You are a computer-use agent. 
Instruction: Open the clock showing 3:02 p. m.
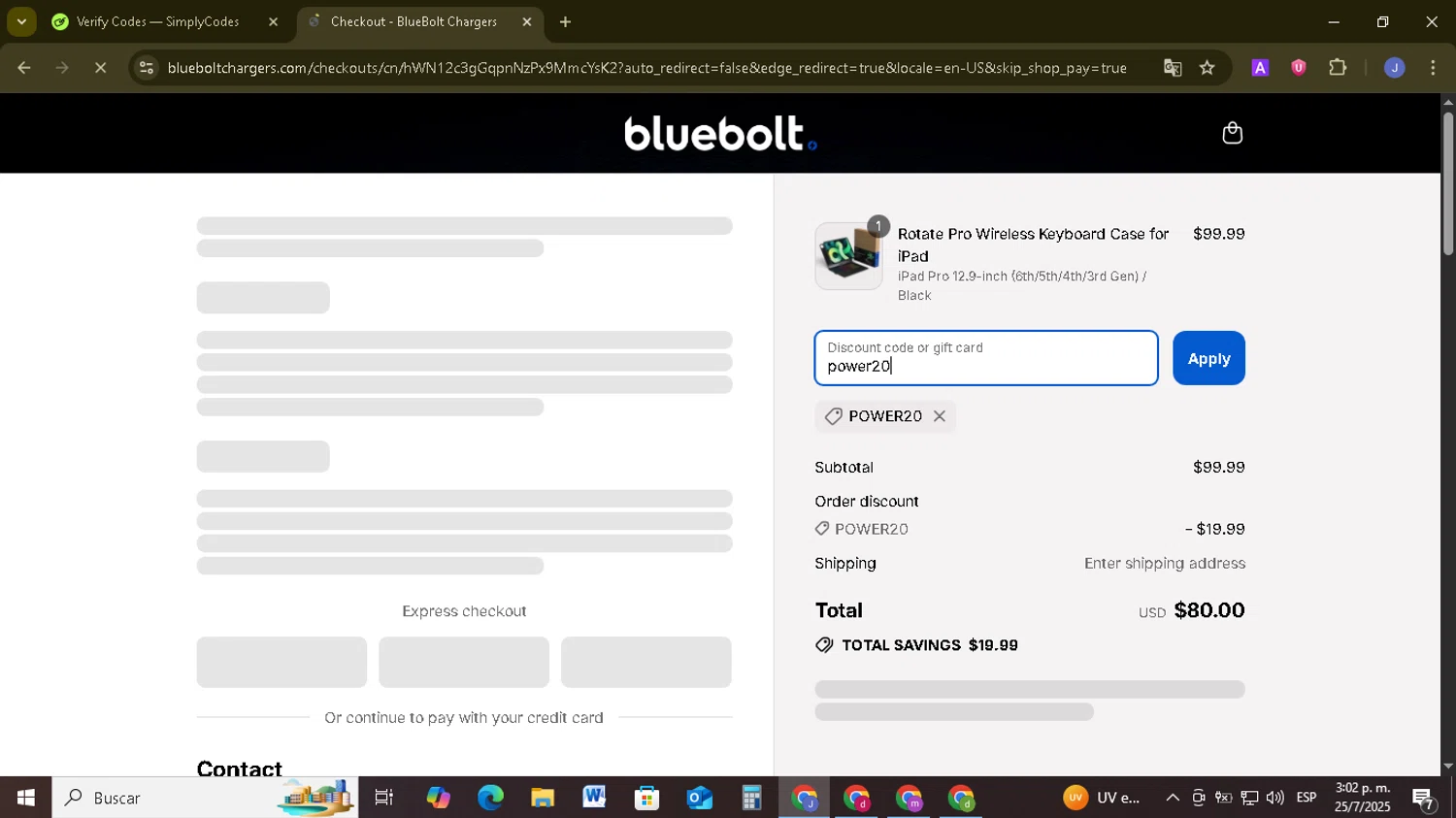(x=1363, y=798)
